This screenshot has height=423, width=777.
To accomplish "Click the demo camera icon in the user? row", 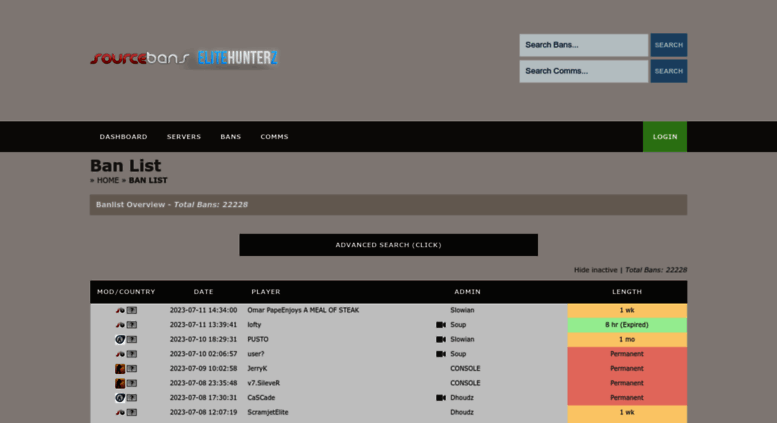I will coord(441,354).
